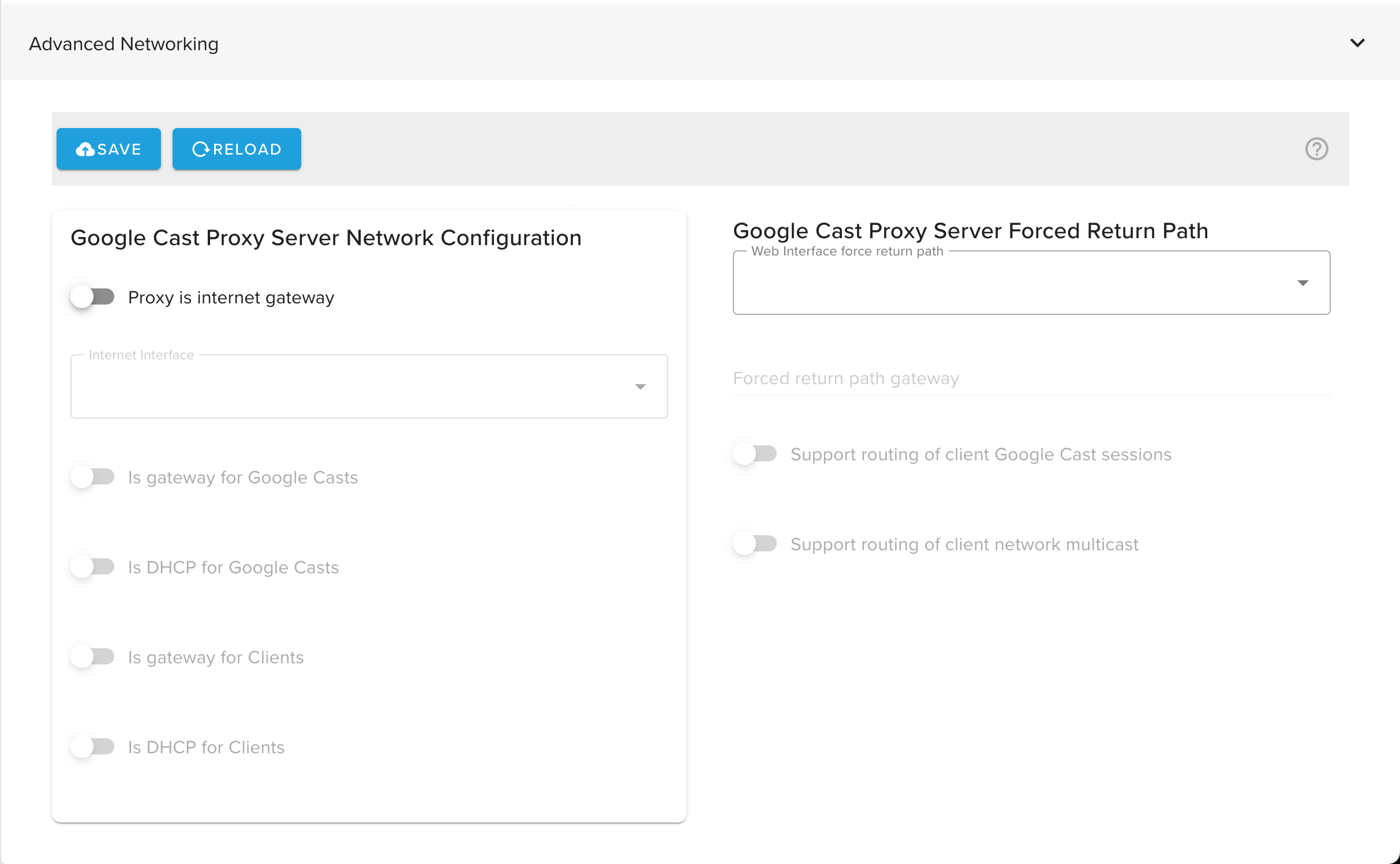Screen dimensions: 1400x864
Task: Click the reload circular arrow icon
Action: coord(200,149)
